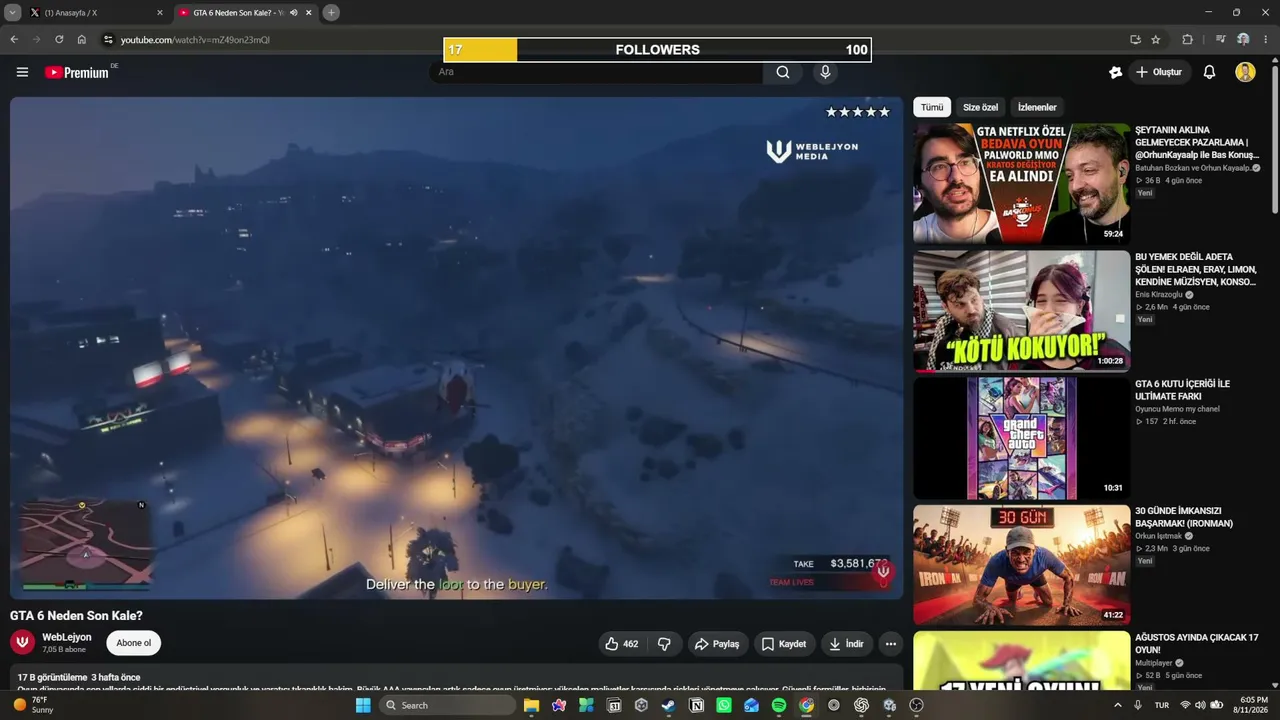Open '30 GÜNDE İMKANSIZI BAŞARMAK' video title
The width and height of the screenshot is (1280, 720).
[1184, 517]
